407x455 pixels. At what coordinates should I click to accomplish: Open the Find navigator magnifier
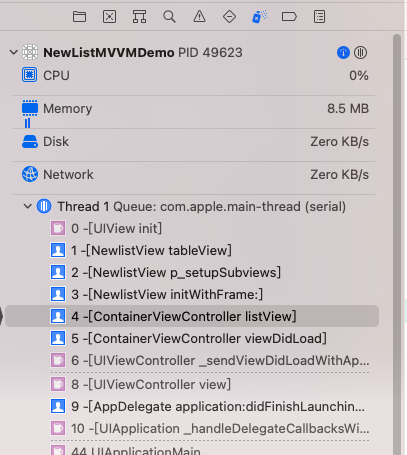tap(169, 16)
